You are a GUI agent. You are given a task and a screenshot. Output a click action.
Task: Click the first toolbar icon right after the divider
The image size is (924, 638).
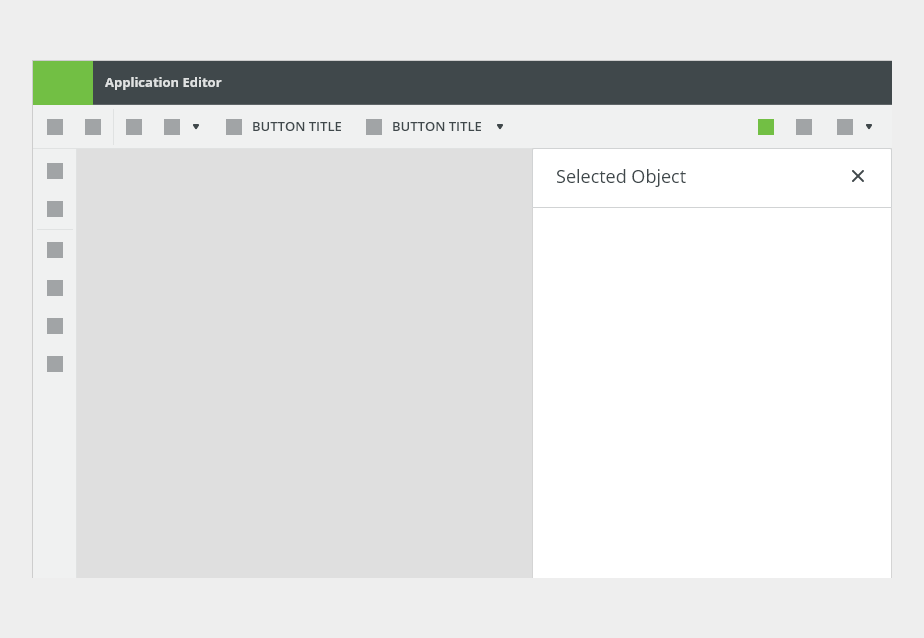pyautogui.click(x=134, y=127)
